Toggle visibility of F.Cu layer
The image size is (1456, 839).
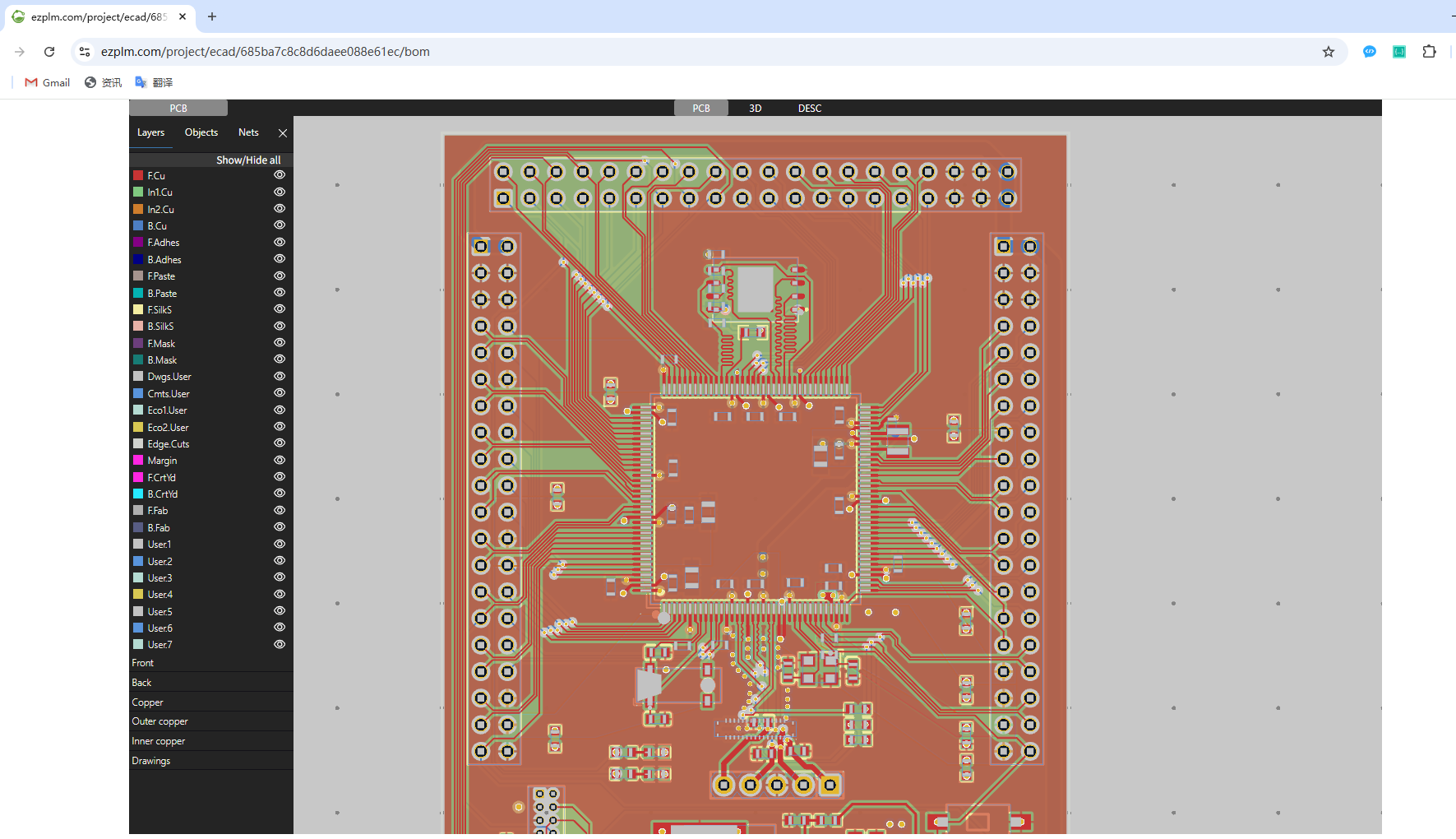coord(280,175)
